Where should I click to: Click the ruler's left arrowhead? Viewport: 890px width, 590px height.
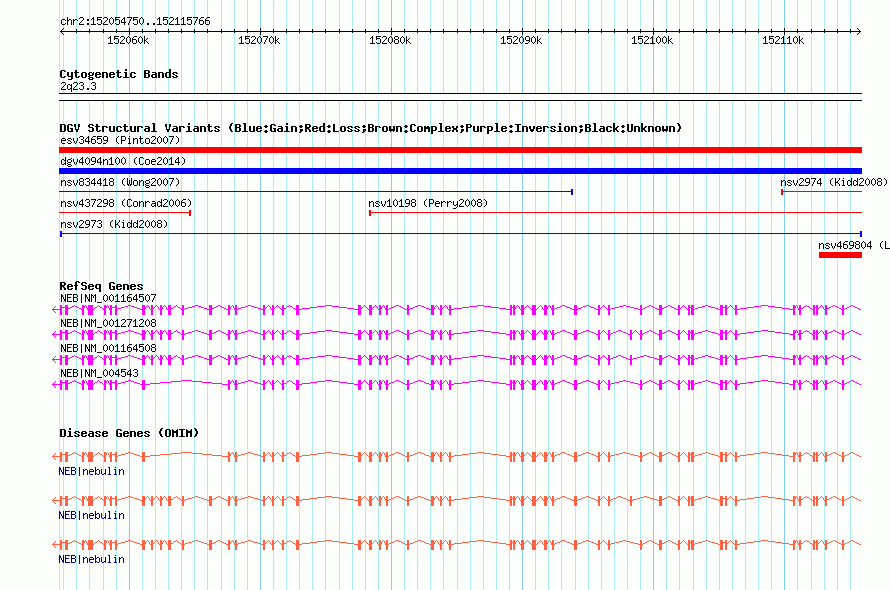[62, 32]
